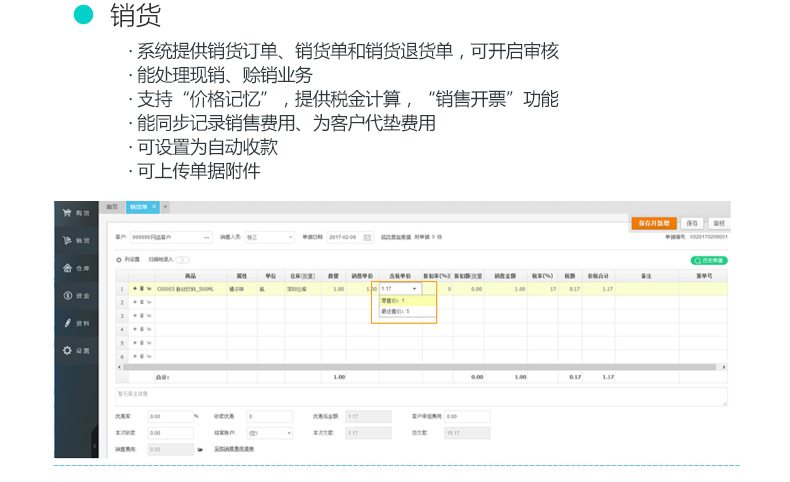Click the horizontal scrollbar under the table
The image size is (790, 482).
400,367
